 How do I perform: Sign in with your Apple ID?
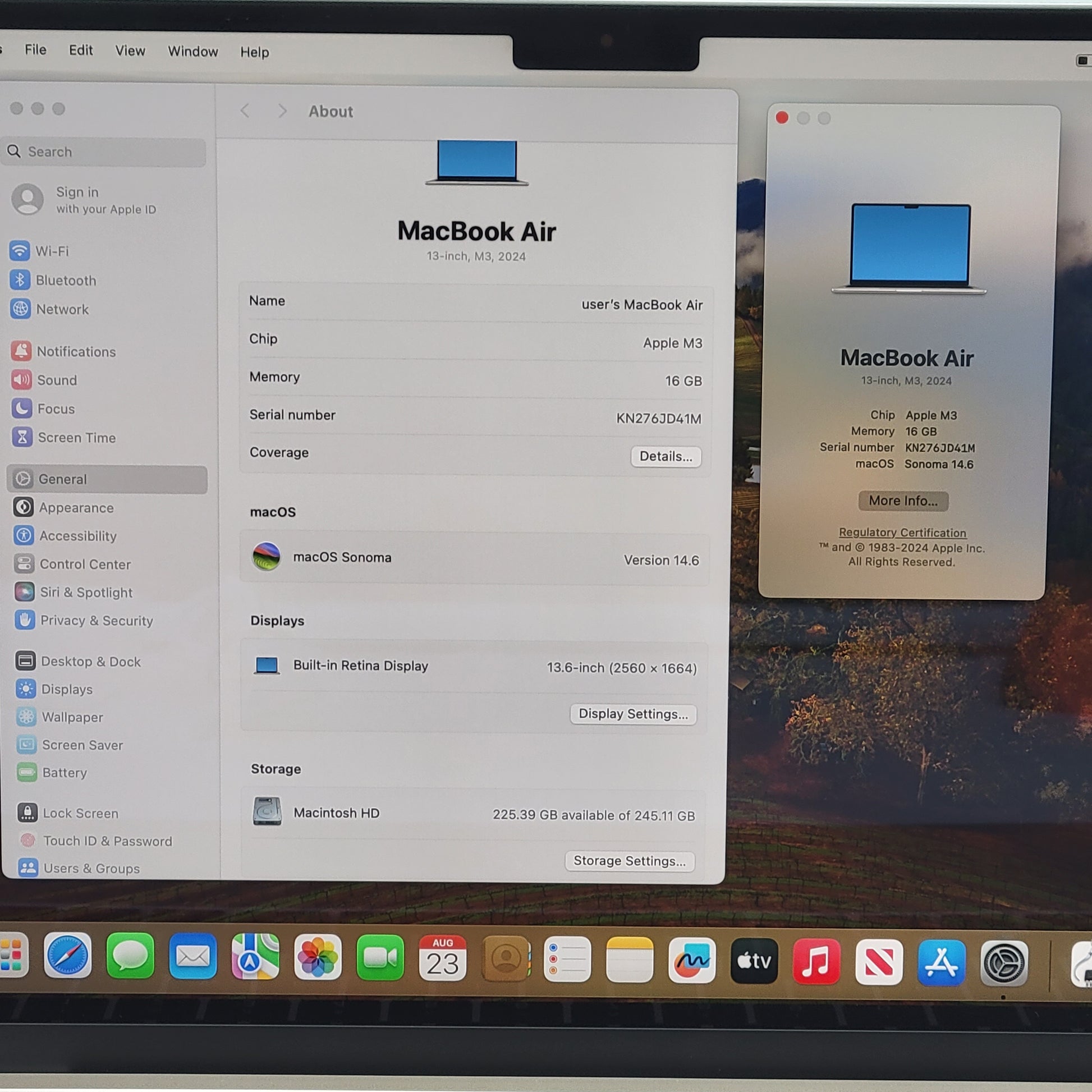85,200
